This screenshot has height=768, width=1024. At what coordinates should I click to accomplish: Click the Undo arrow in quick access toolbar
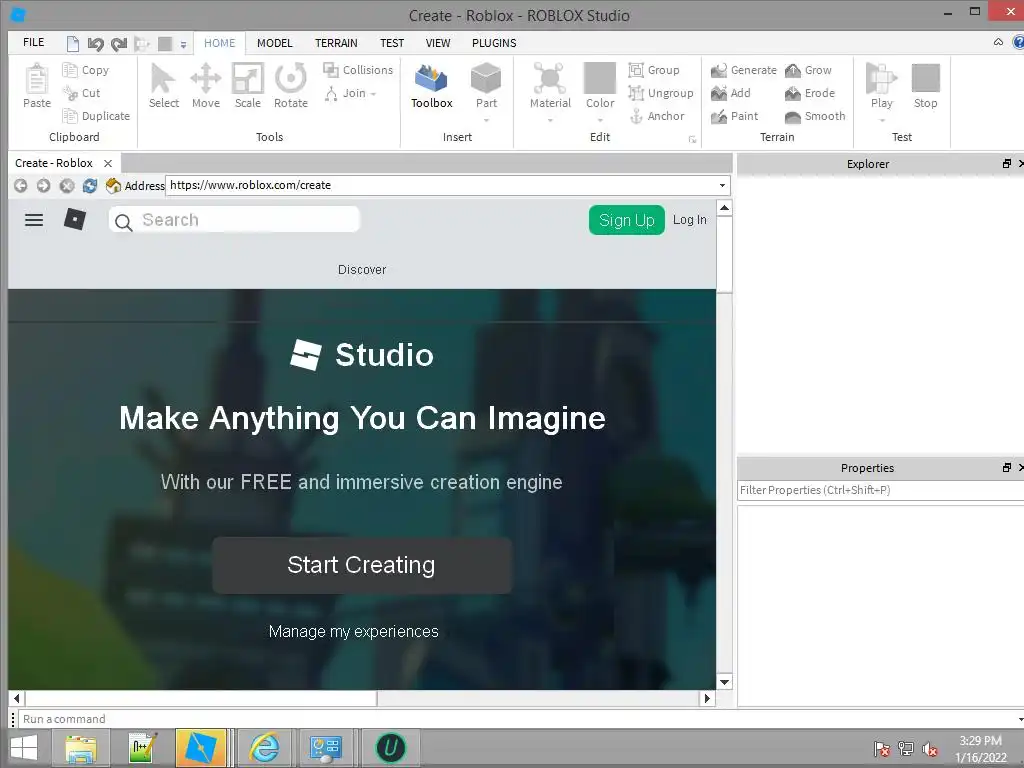tap(95, 44)
